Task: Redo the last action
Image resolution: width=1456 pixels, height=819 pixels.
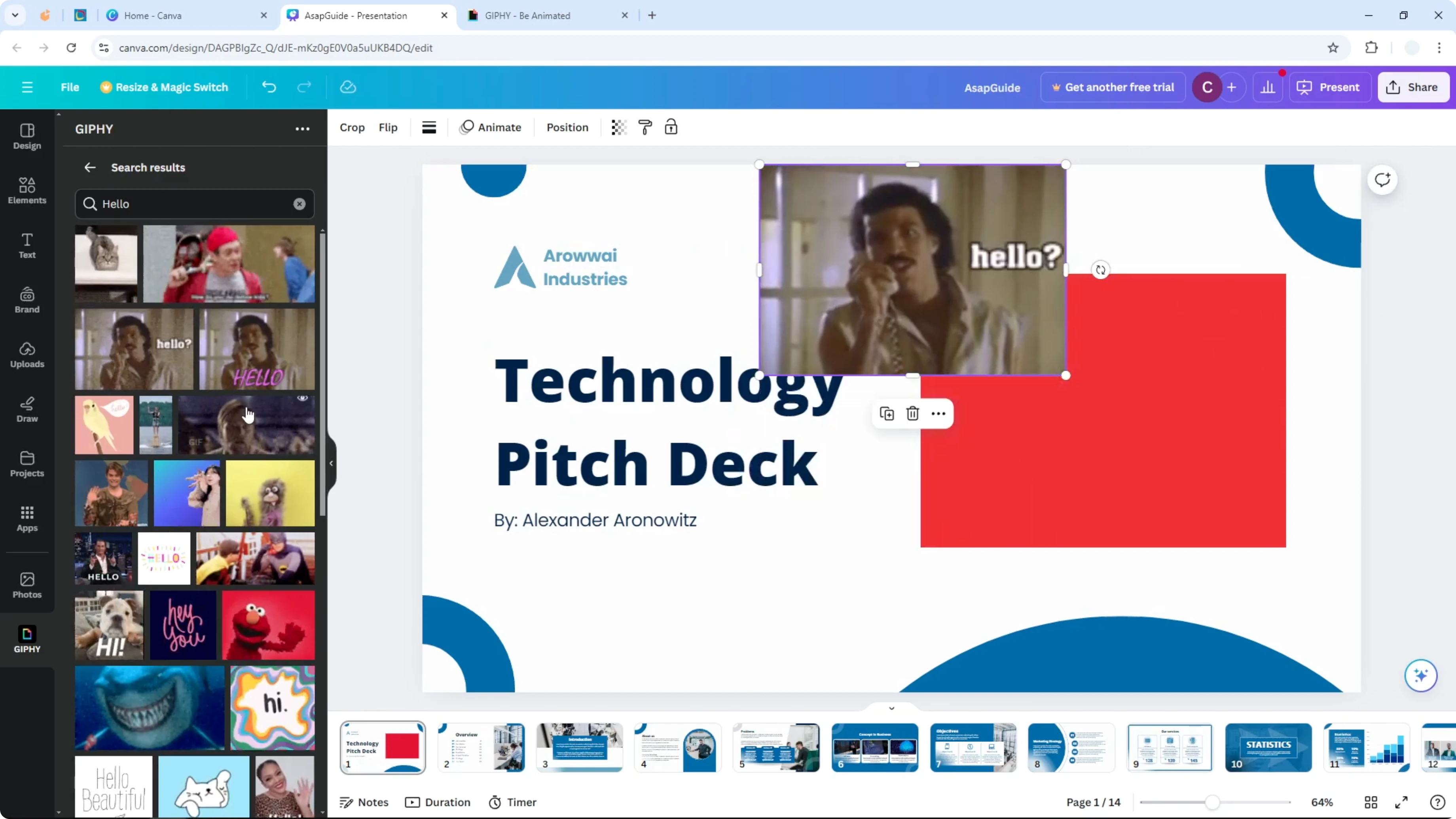Action: [x=304, y=87]
